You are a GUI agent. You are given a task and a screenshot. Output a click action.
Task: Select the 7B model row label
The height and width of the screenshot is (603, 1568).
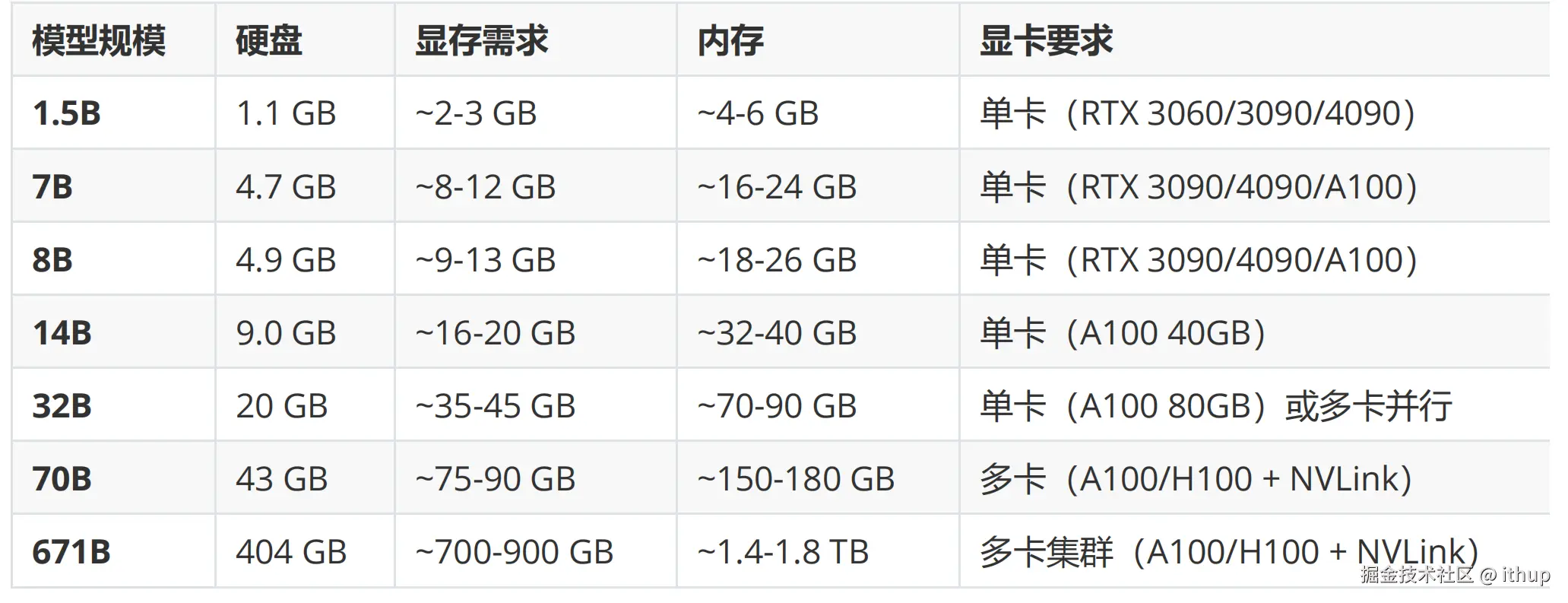pos(52,186)
